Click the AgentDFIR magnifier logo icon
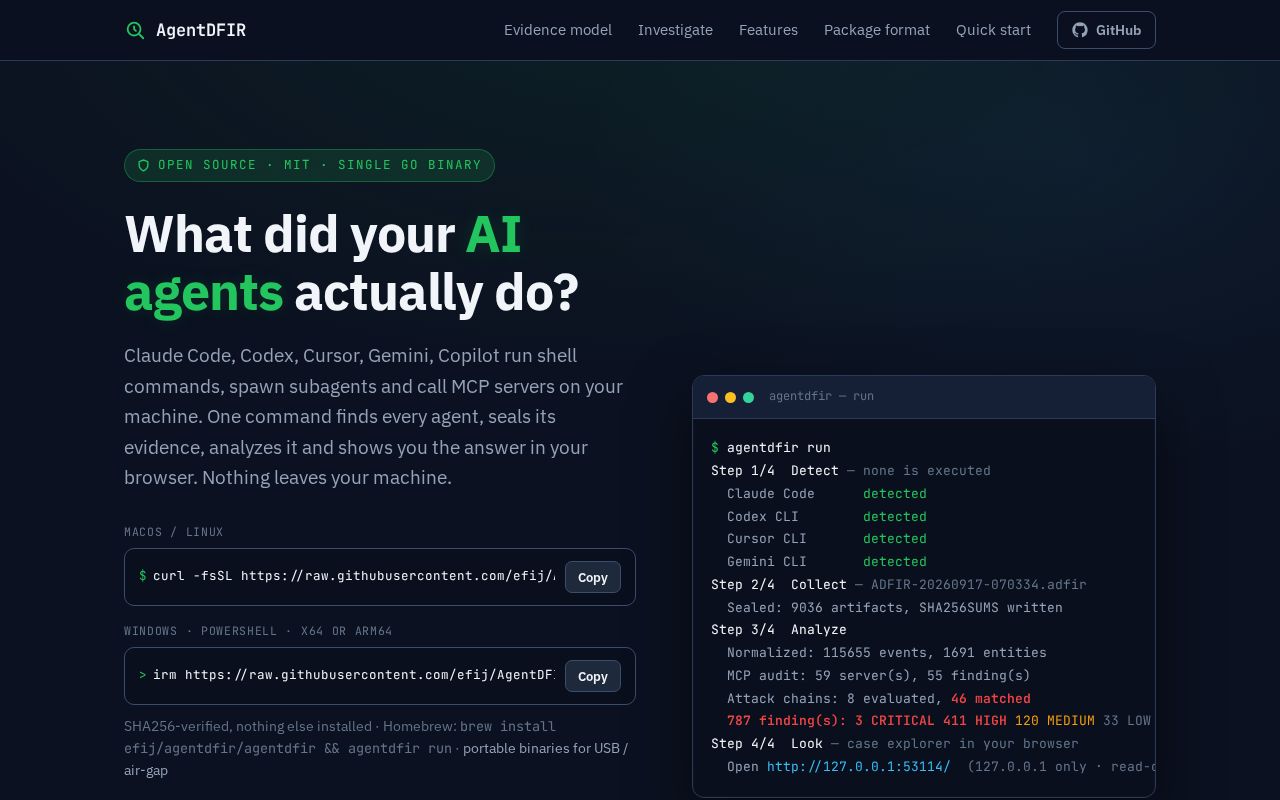Image resolution: width=1280 pixels, height=800 pixels. point(135,30)
